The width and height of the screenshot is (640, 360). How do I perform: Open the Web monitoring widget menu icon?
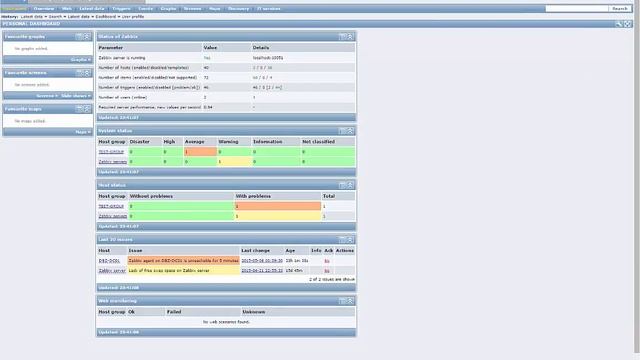click(342, 301)
